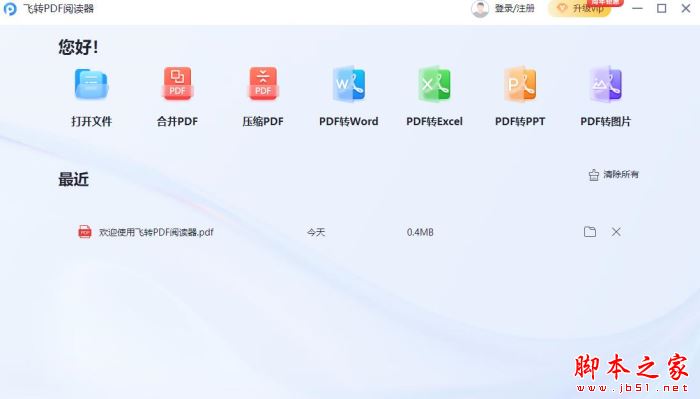Click the 升级vip upgrade button
Viewport: 700px width, 399px height.
point(579,8)
